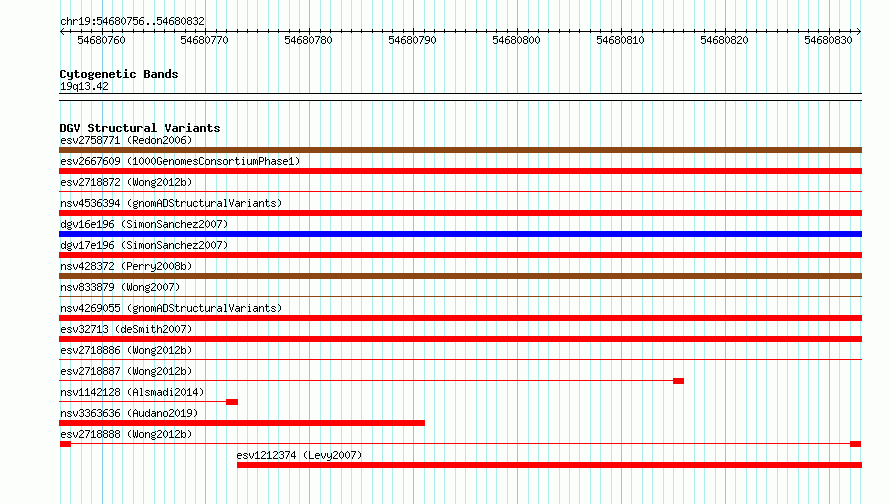Select the brown nsv428372 variant bar
This screenshot has width=890, height=504.
tap(460, 276)
